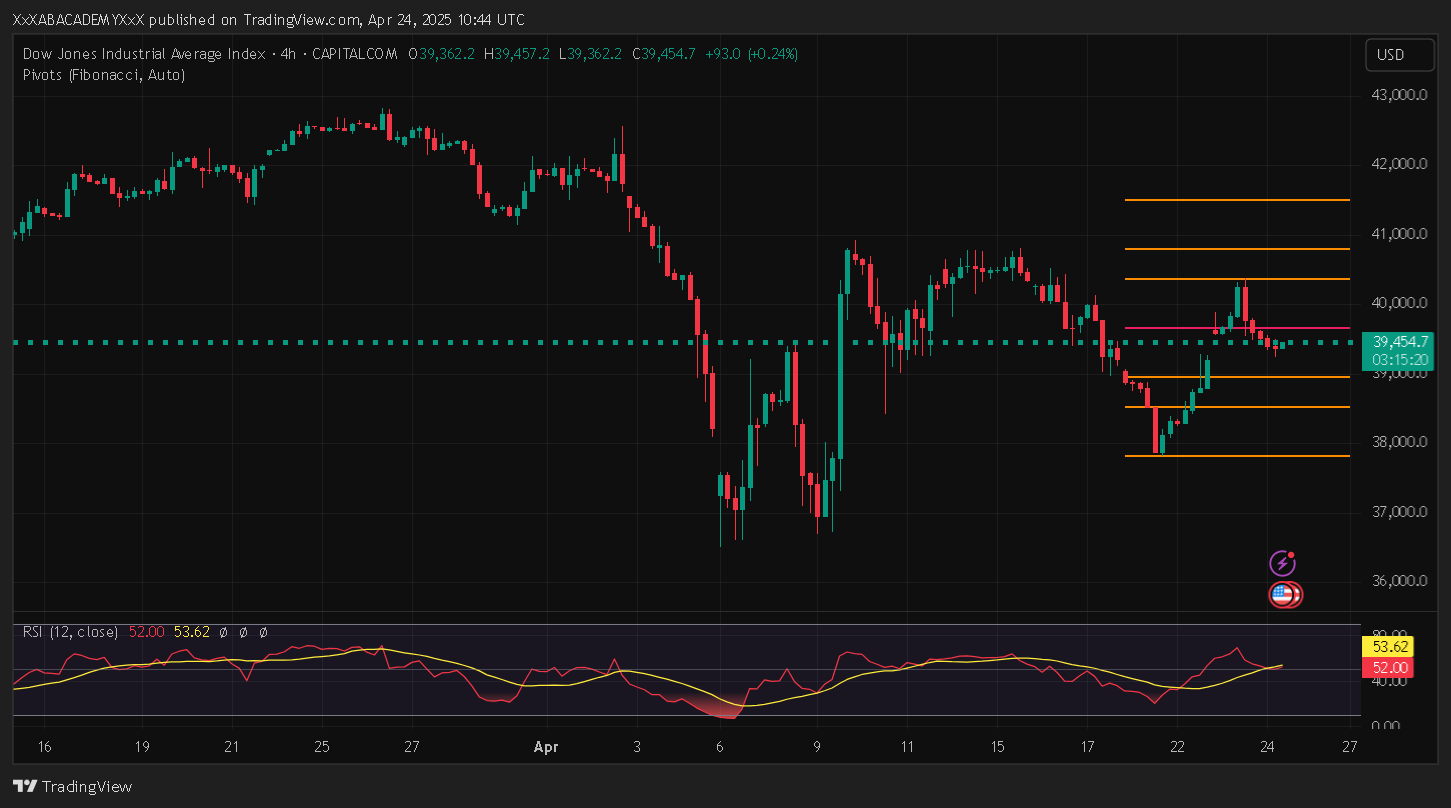Click the 27 date label at far right
Image resolution: width=1451 pixels, height=808 pixels.
click(x=1350, y=747)
